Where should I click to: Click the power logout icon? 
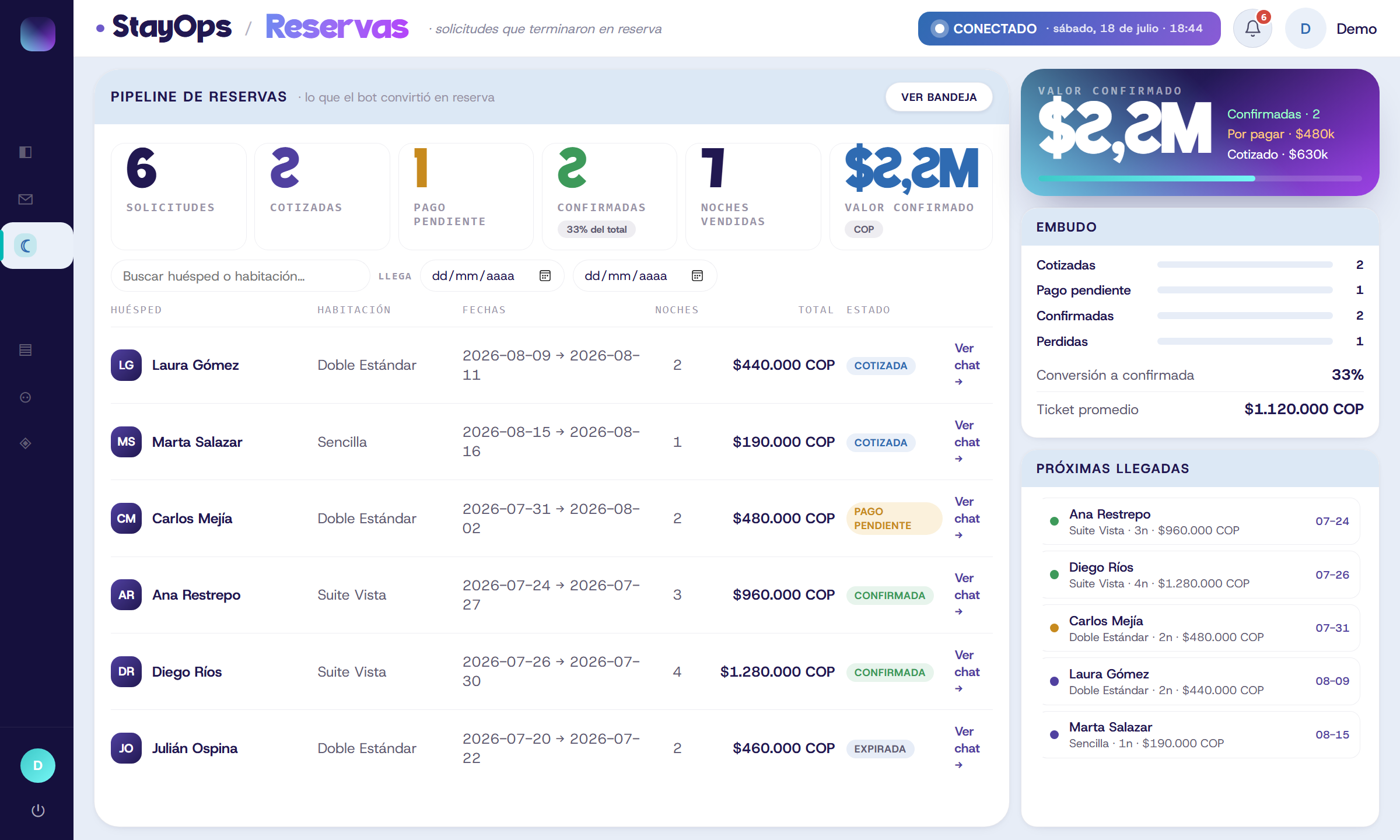(x=38, y=810)
